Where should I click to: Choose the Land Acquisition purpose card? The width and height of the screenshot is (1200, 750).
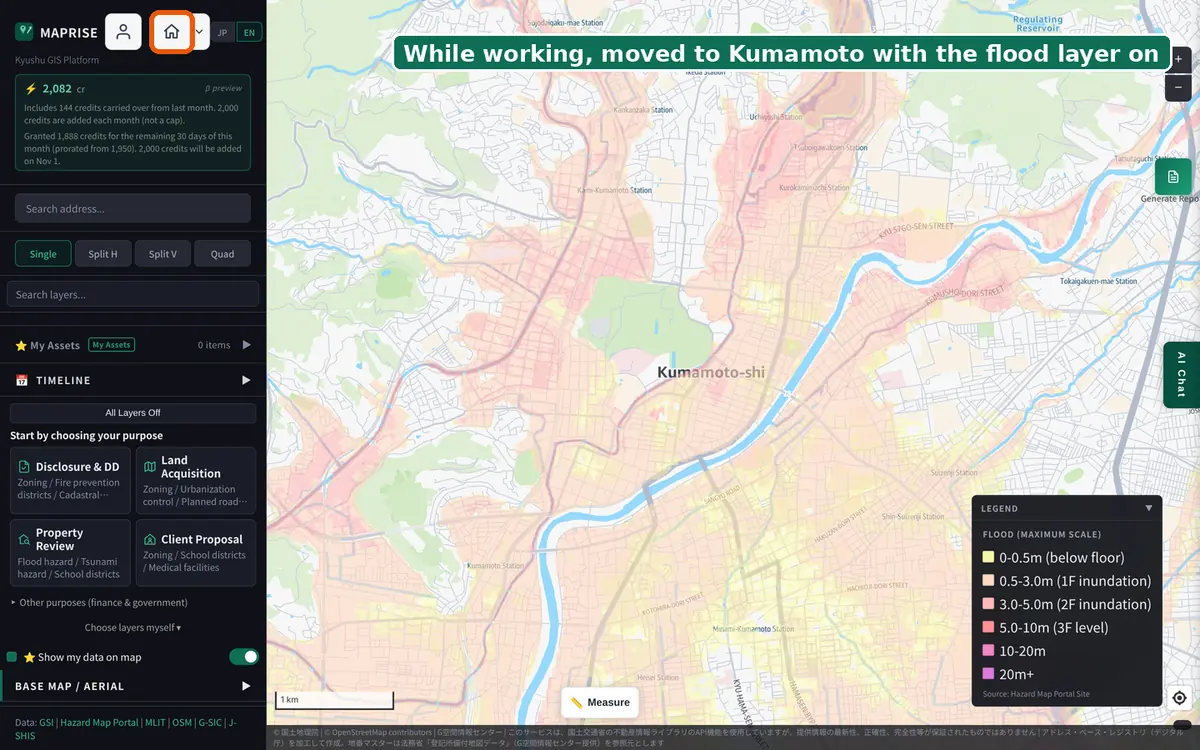(196, 481)
